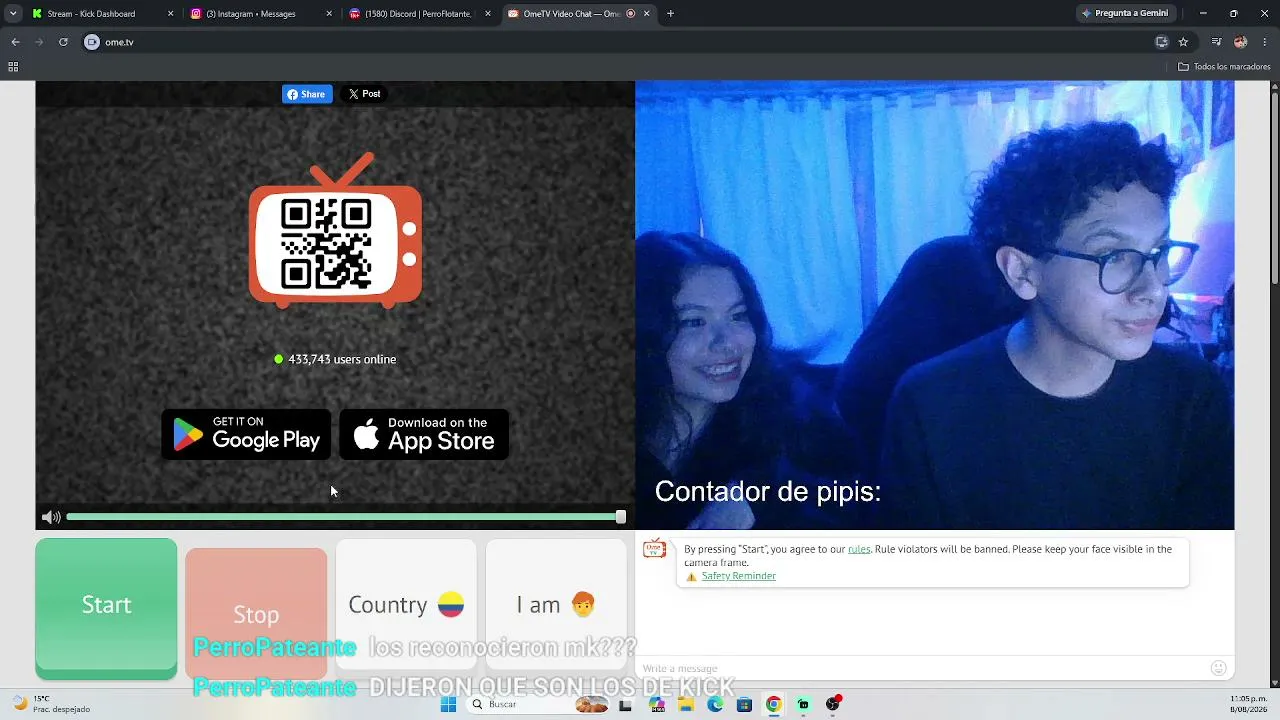Open the Copilot app in the taskbar

coord(656,705)
